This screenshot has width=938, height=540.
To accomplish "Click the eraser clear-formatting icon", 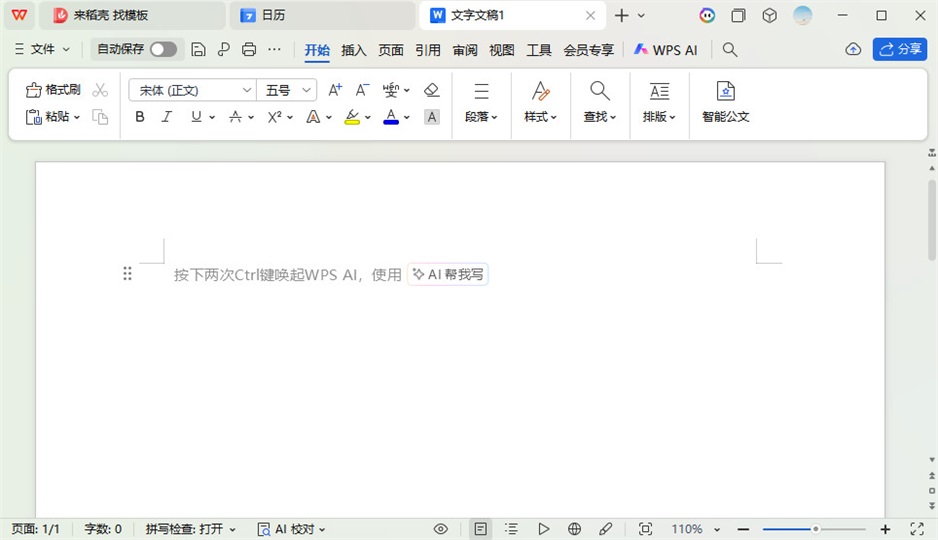I will [x=432, y=90].
